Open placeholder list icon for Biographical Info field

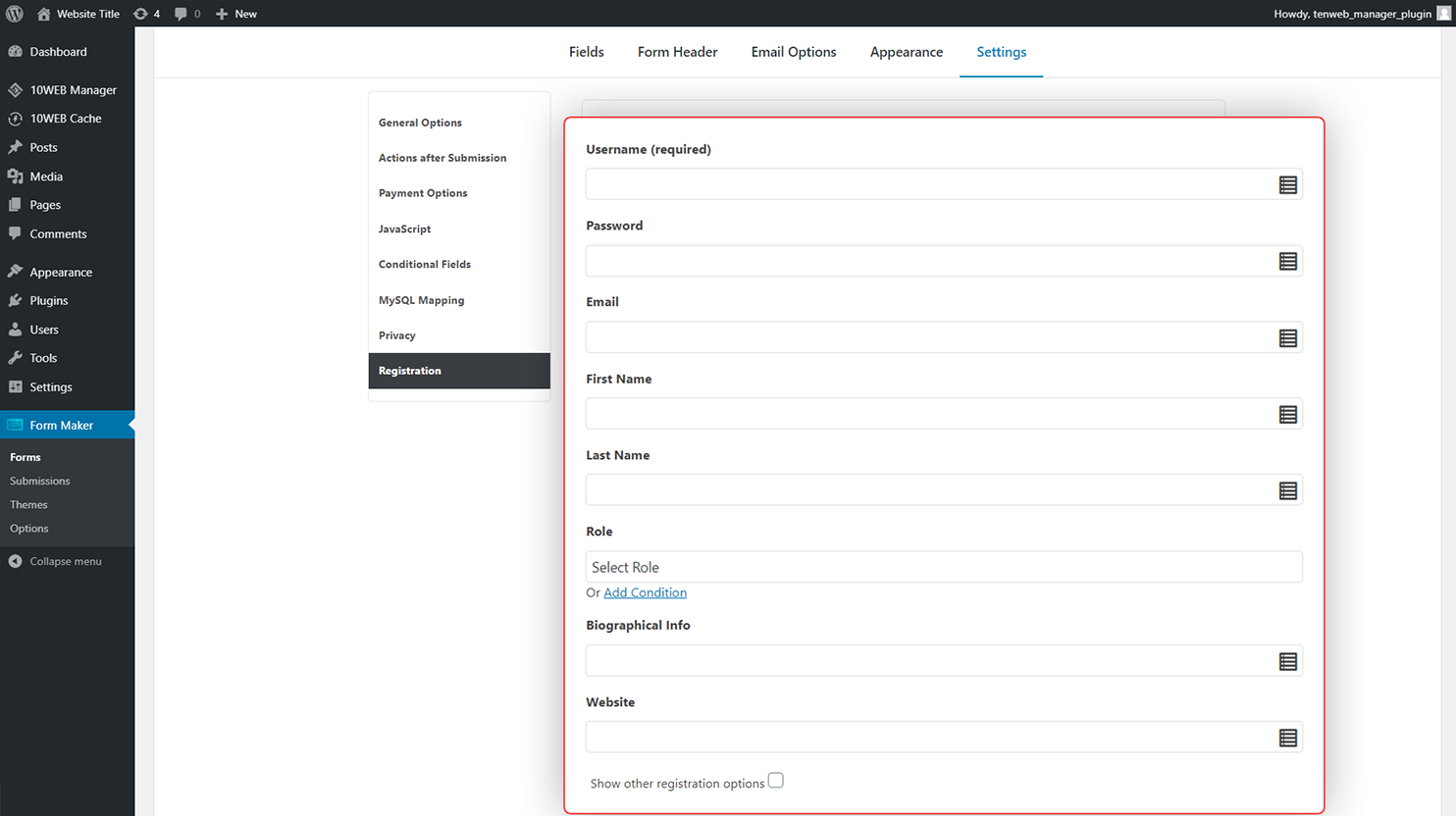coord(1287,662)
